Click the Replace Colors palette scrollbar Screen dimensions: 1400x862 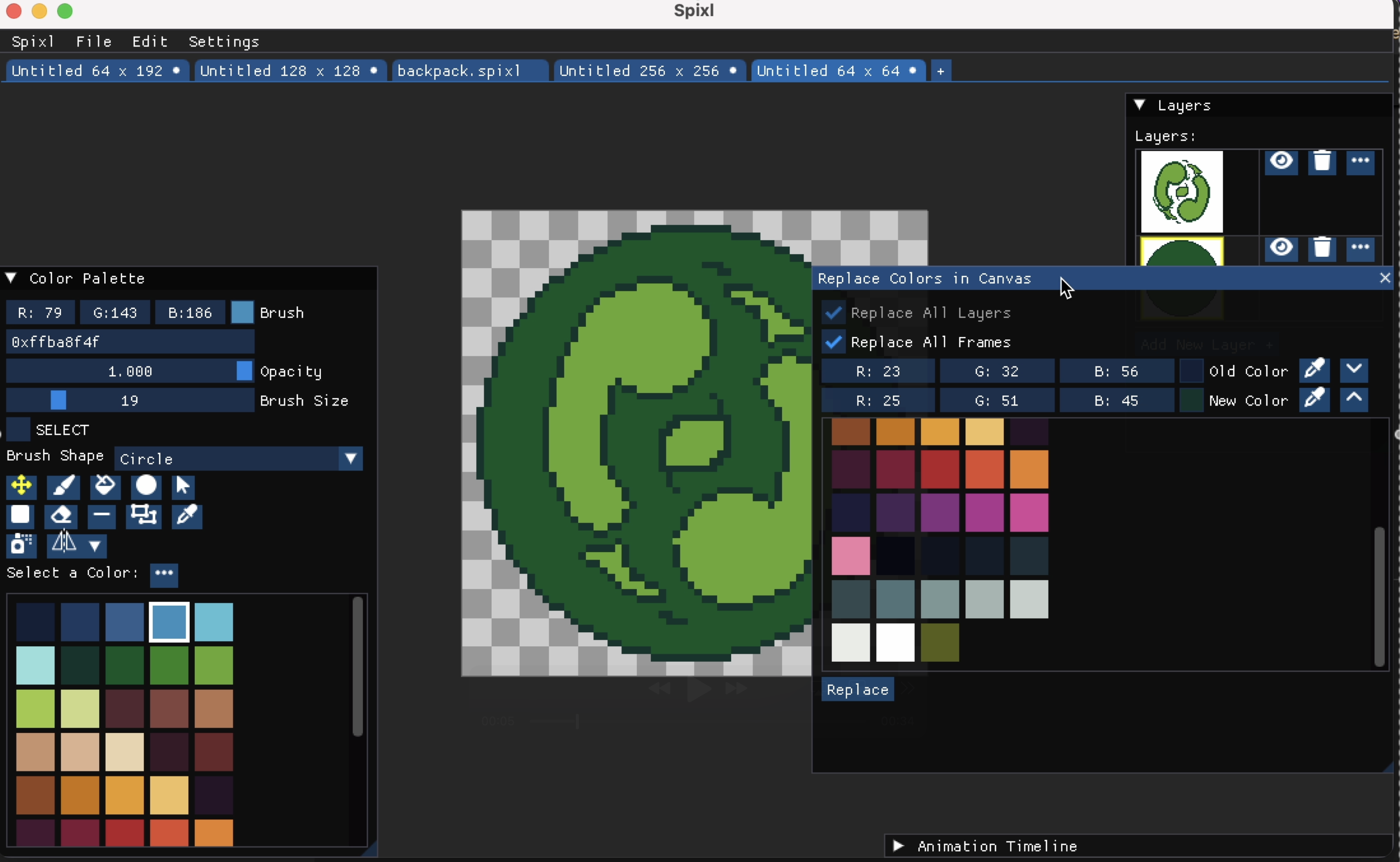1379,596
